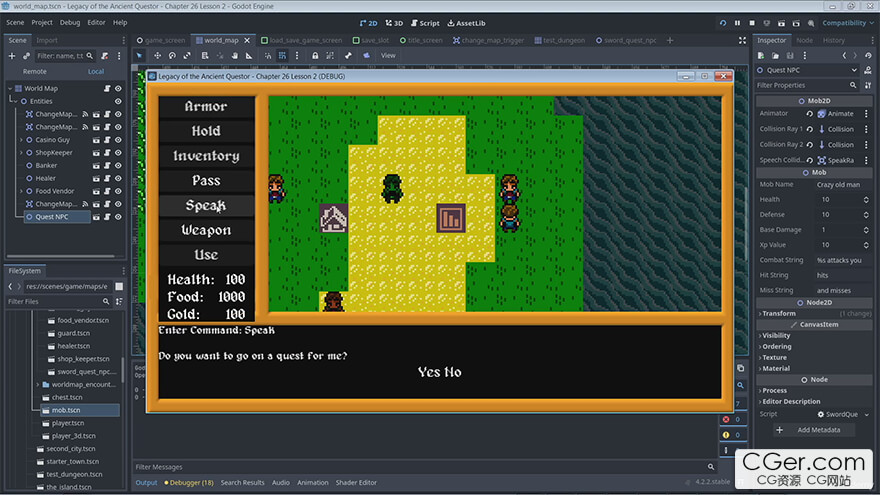880x495 pixels.
Task: Load an existing resource in Inspector
Action: (775, 56)
